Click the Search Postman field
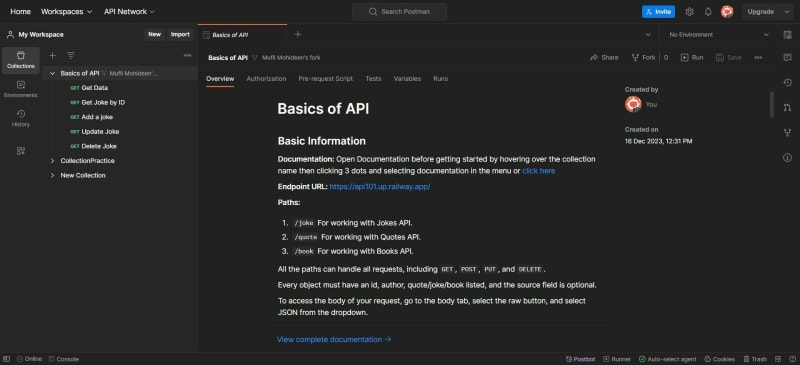 point(399,12)
